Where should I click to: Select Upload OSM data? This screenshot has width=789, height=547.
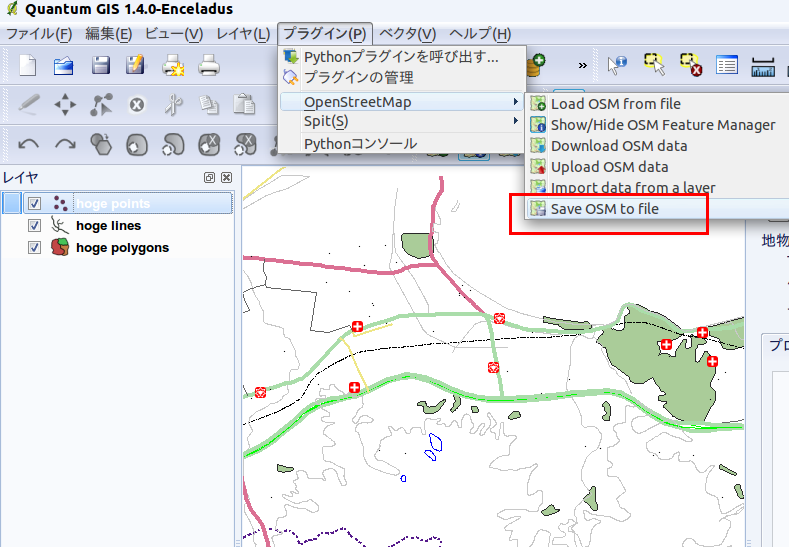pos(657,167)
